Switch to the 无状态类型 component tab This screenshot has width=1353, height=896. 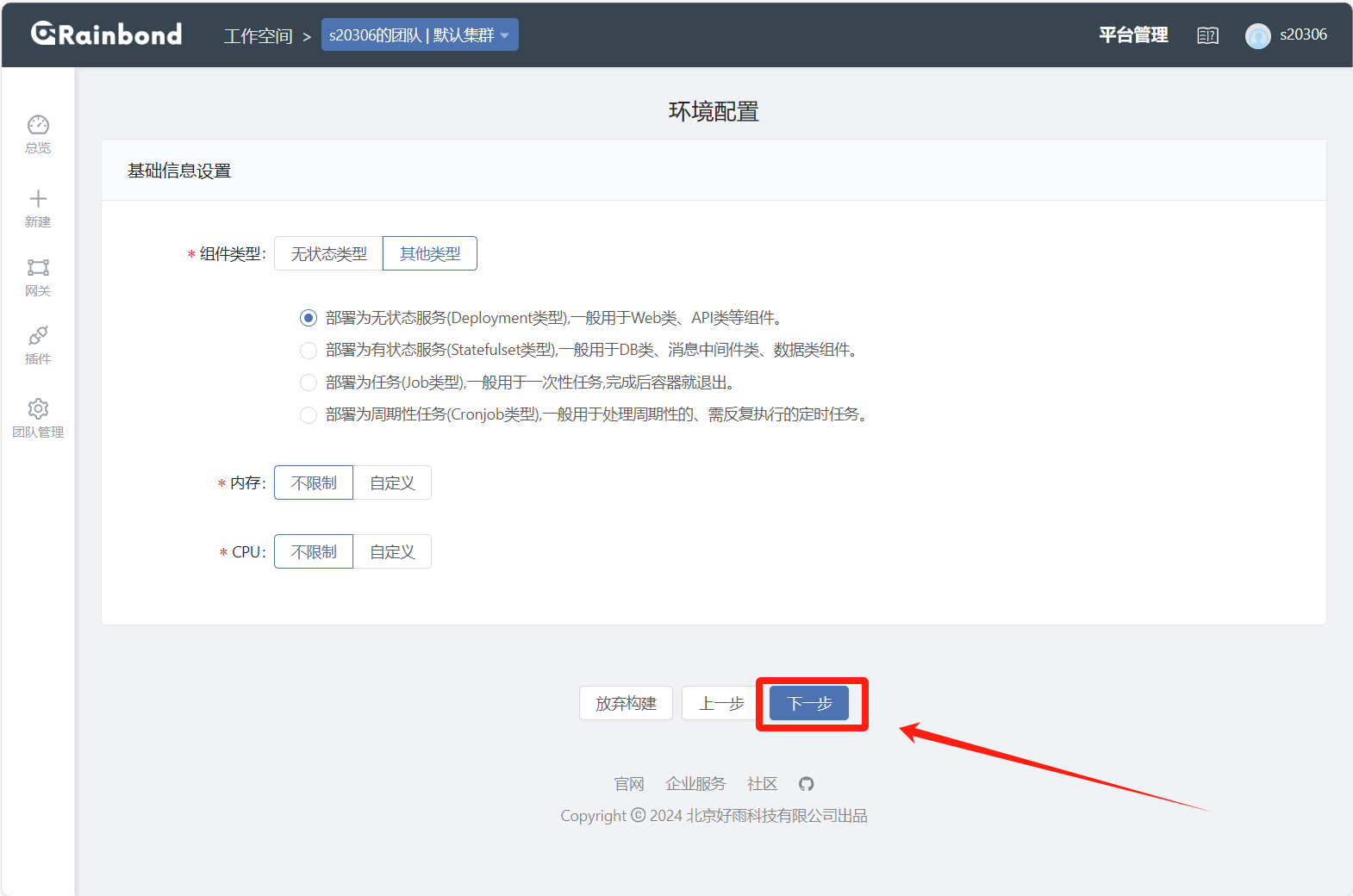coord(328,254)
